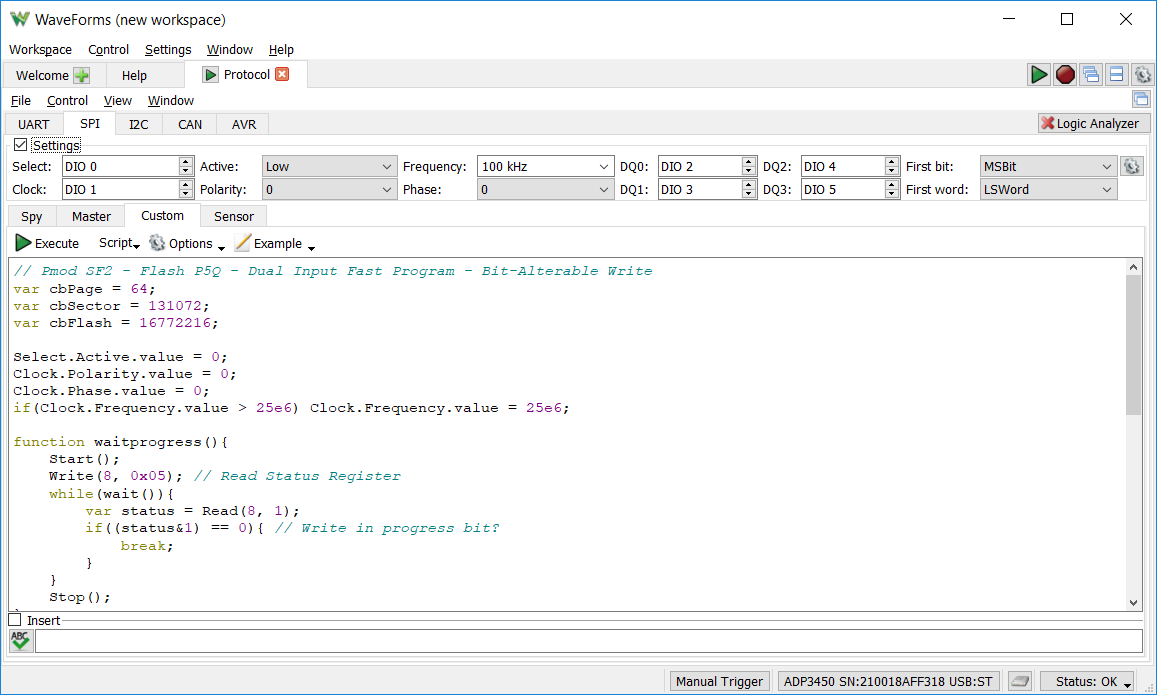
Task: Click the red Stop all instruments icon
Action: [1065, 75]
